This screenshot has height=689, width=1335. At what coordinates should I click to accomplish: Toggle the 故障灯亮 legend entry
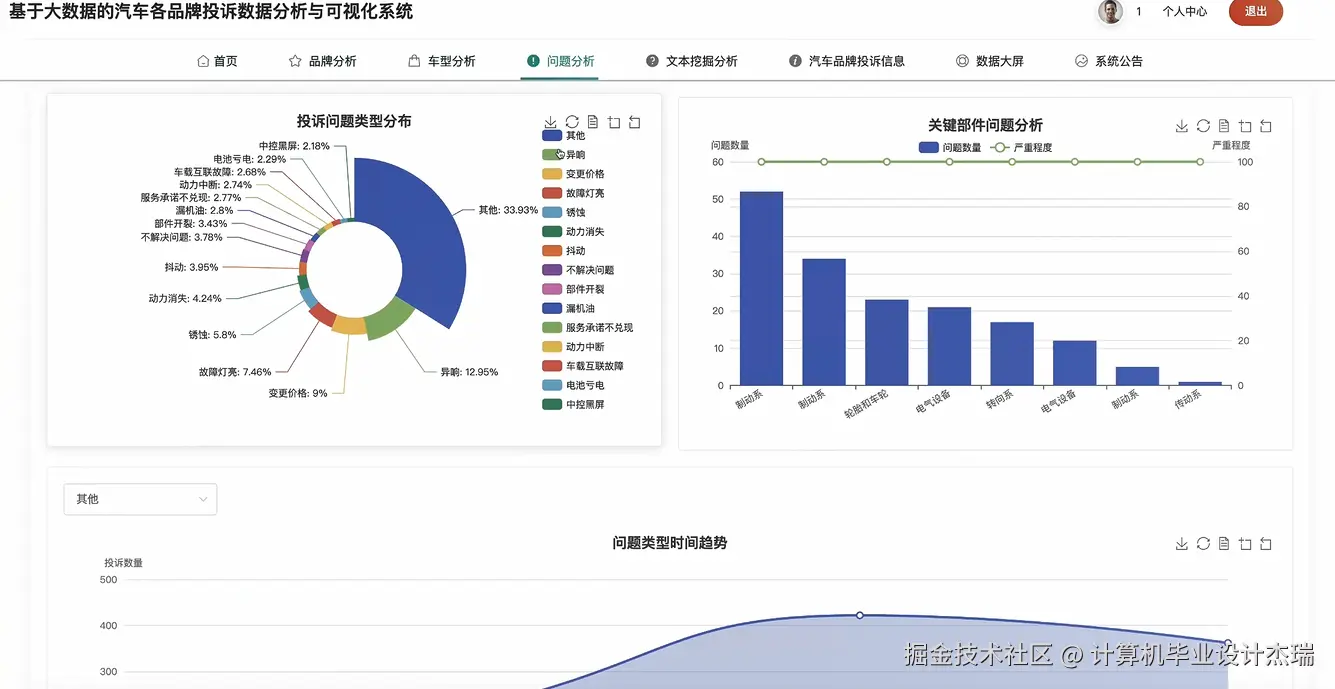574,193
